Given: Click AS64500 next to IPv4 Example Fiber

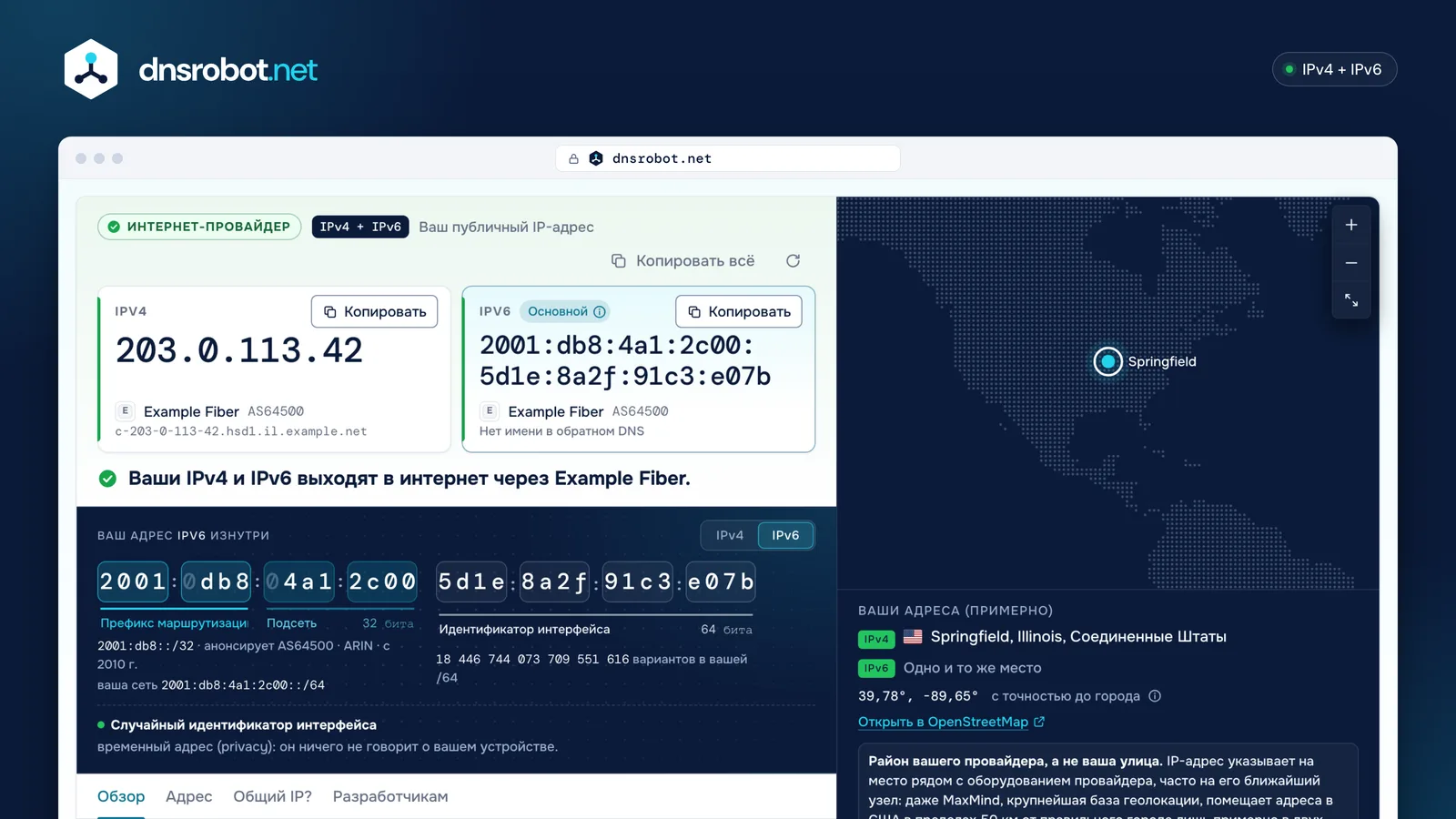Looking at the screenshot, I should click(276, 411).
